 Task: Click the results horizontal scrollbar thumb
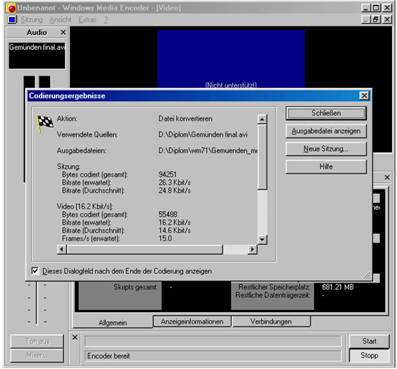pos(144,249)
